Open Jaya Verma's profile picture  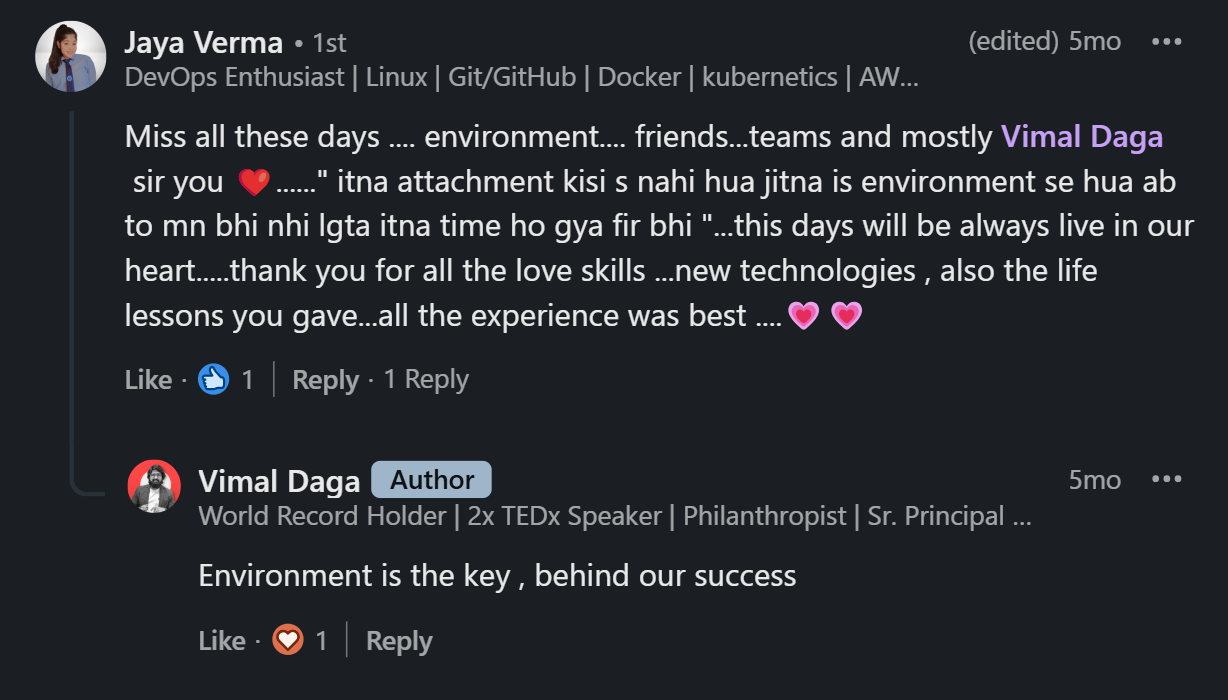[71, 56]
